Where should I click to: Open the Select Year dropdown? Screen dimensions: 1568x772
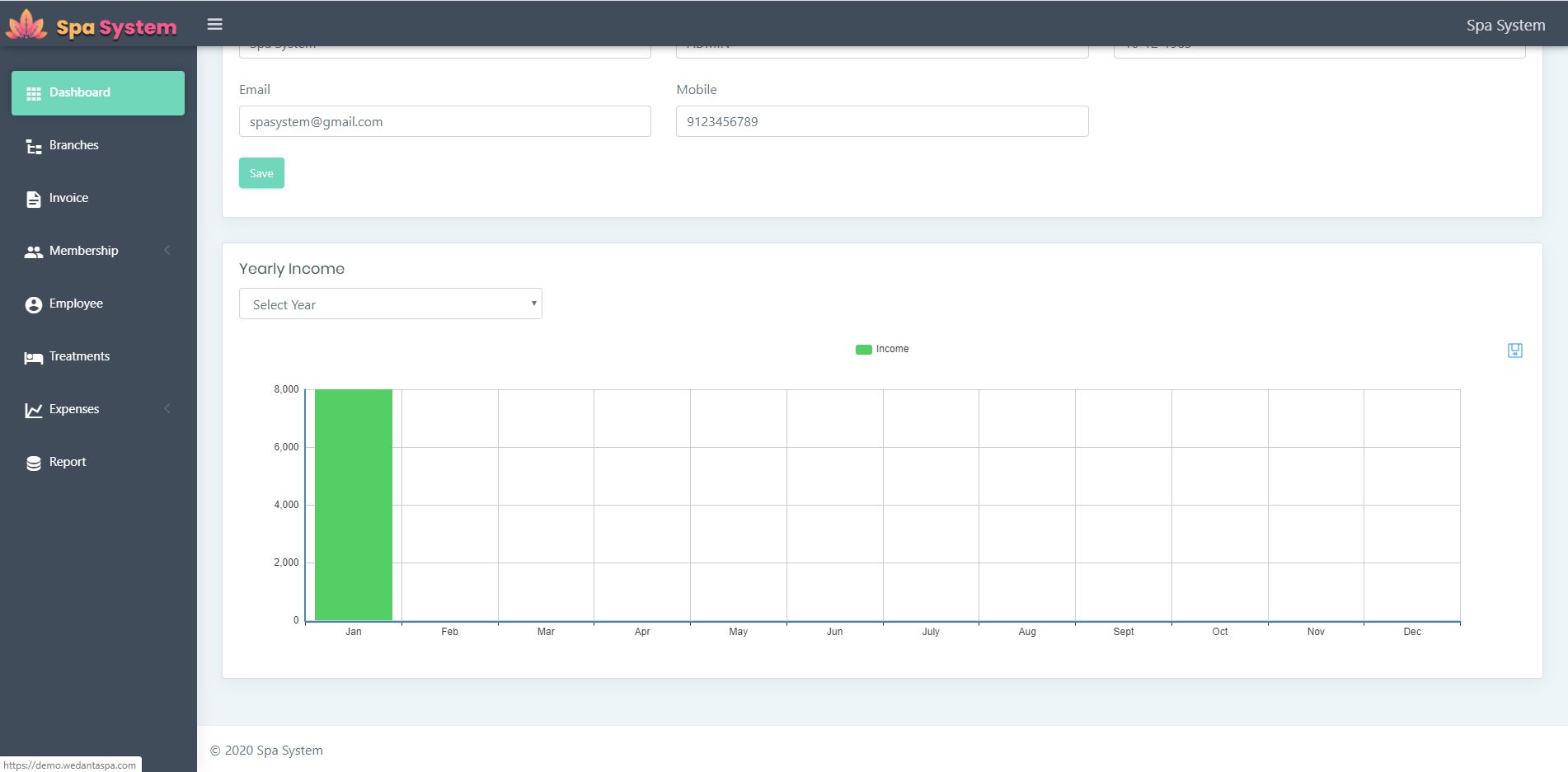point(390,304)
